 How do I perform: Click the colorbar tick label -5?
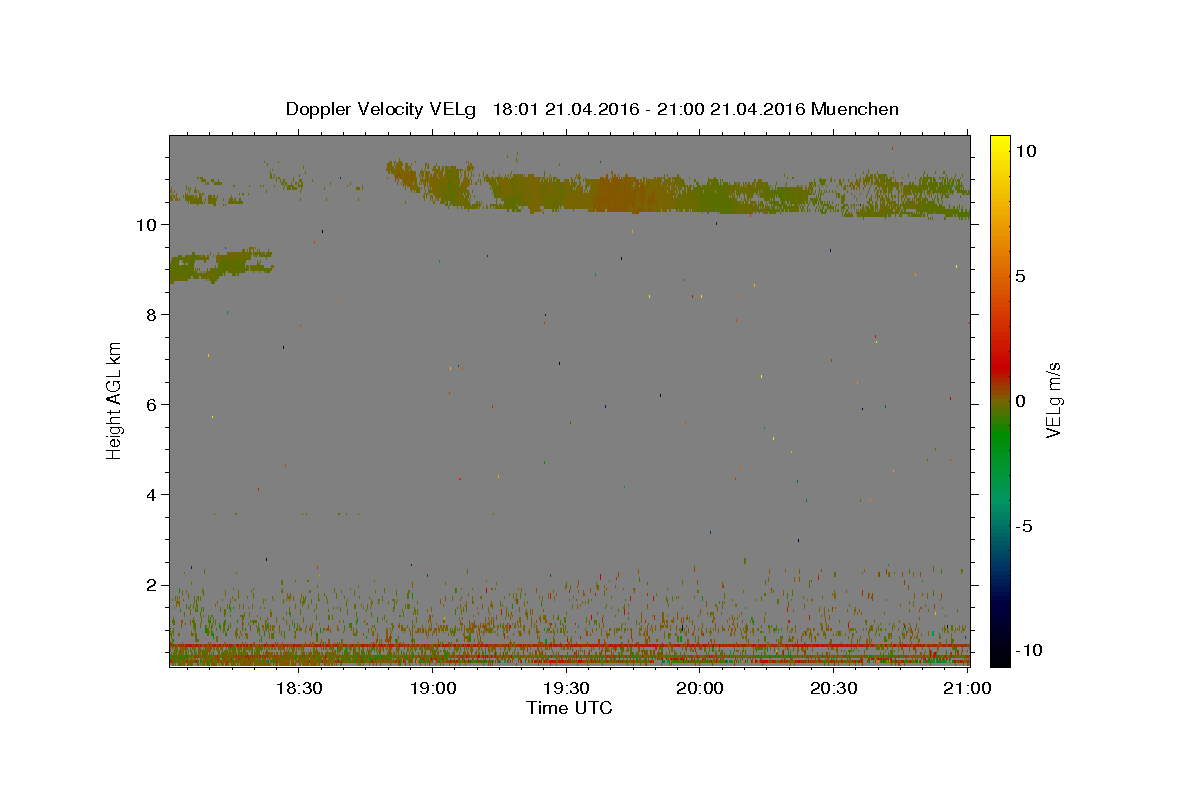pos(1023,526)
